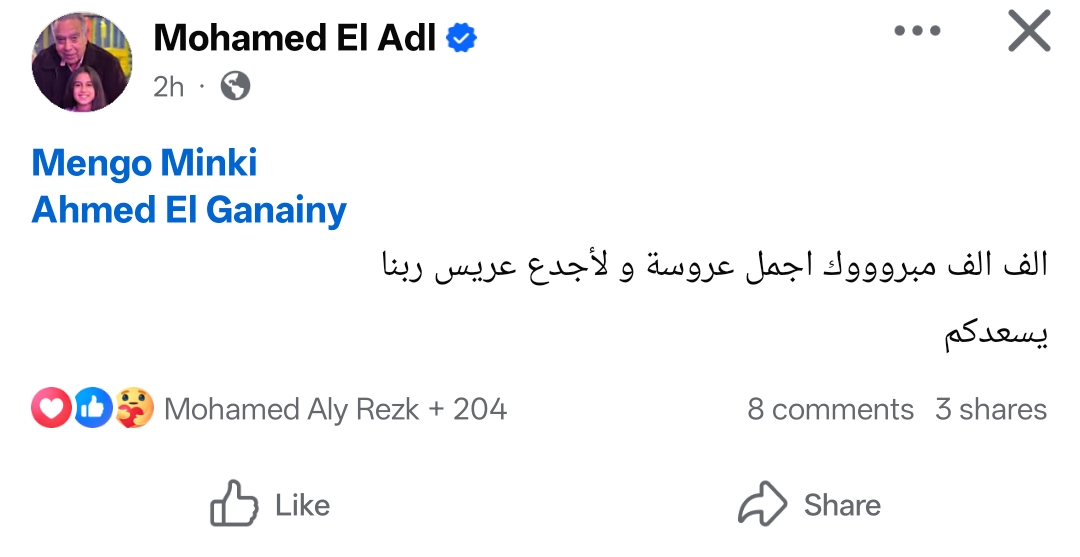The image size is (1080, 557).
Task: View reactions list Mohamed Aly Rezk + 204
Action: pos(335,409)
